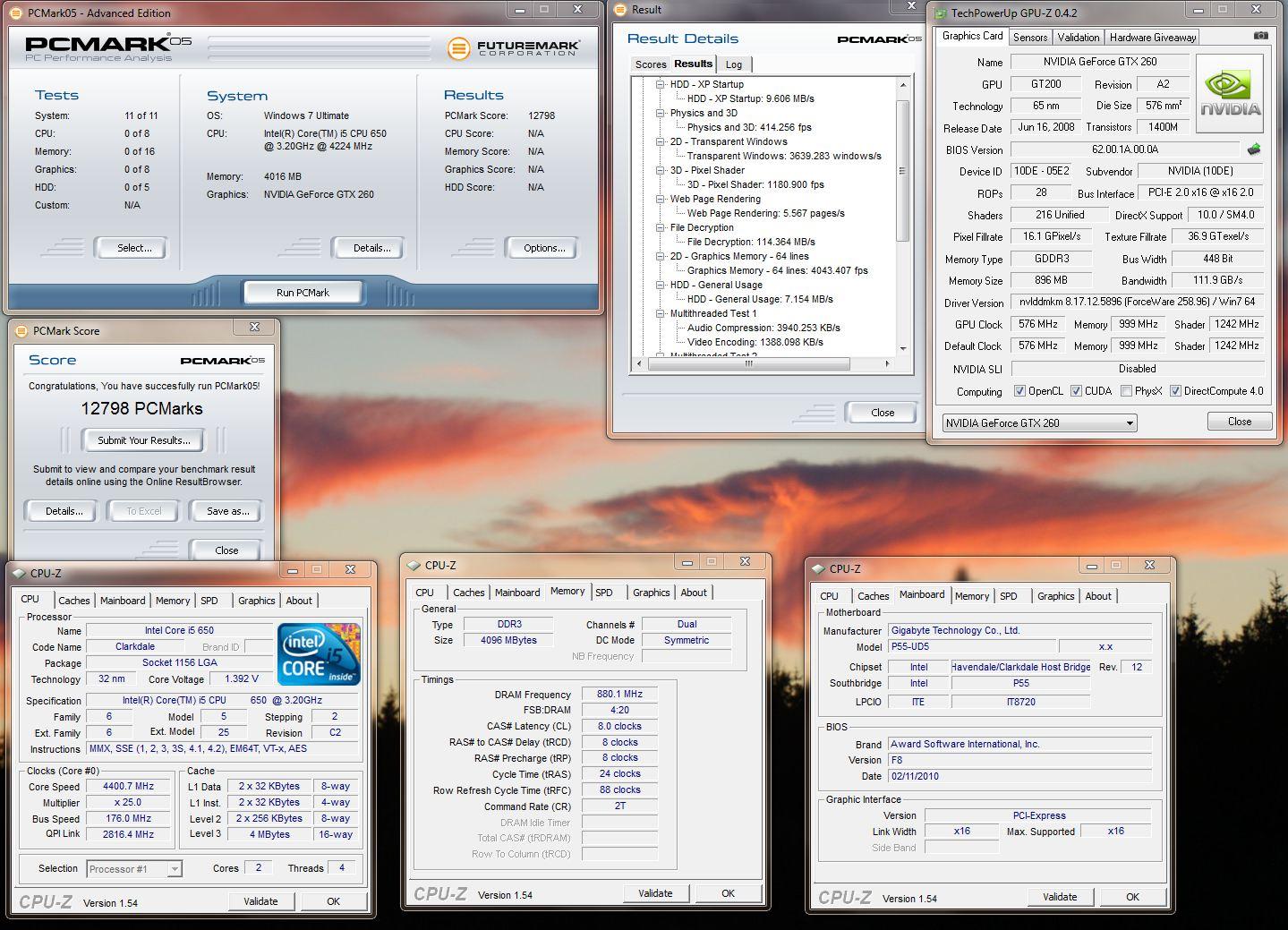This screenshot has width=1288, height=930.
Task: Click the GPU-Z camera screenshot icon
Action: coord(1260,36)
